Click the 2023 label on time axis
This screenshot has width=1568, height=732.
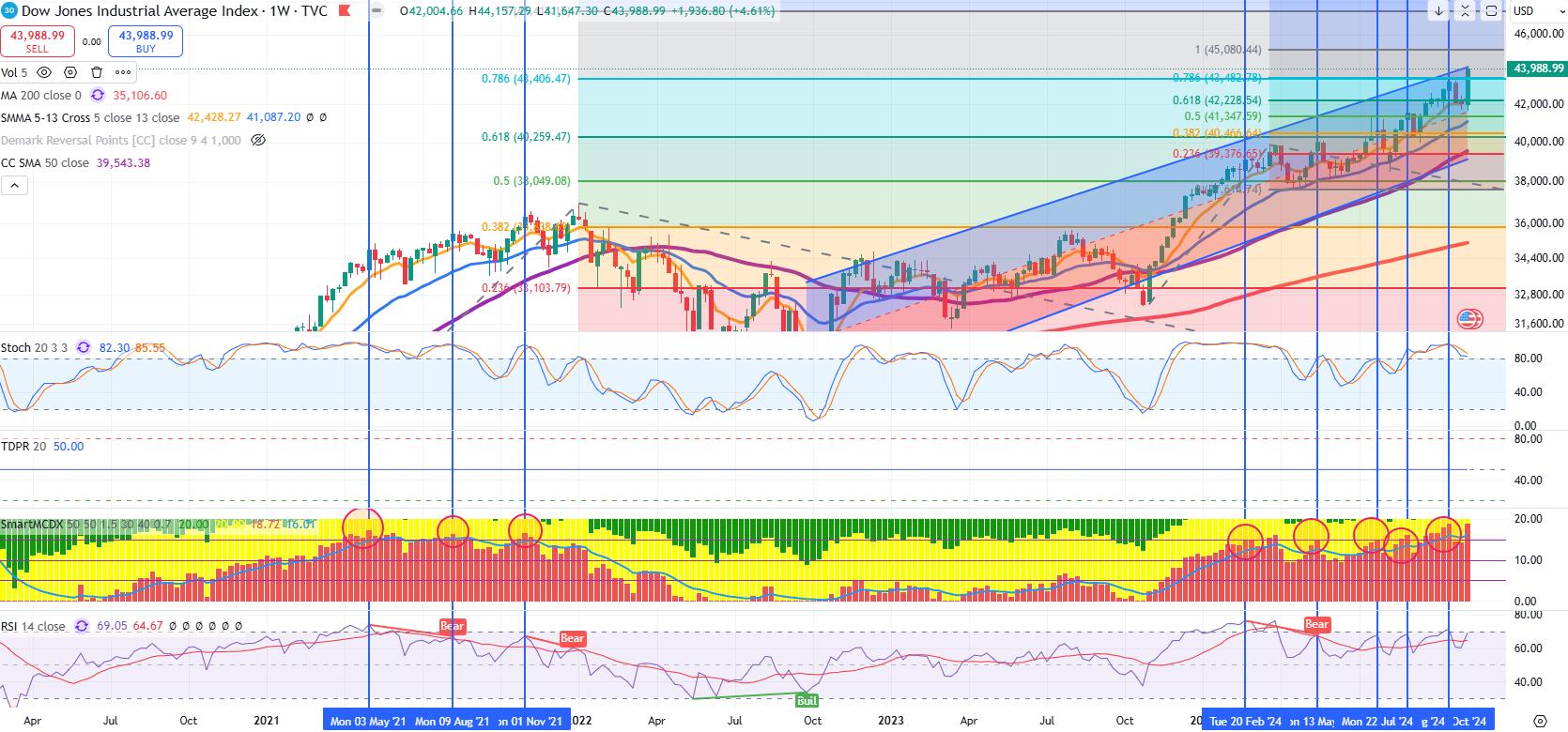890,721
